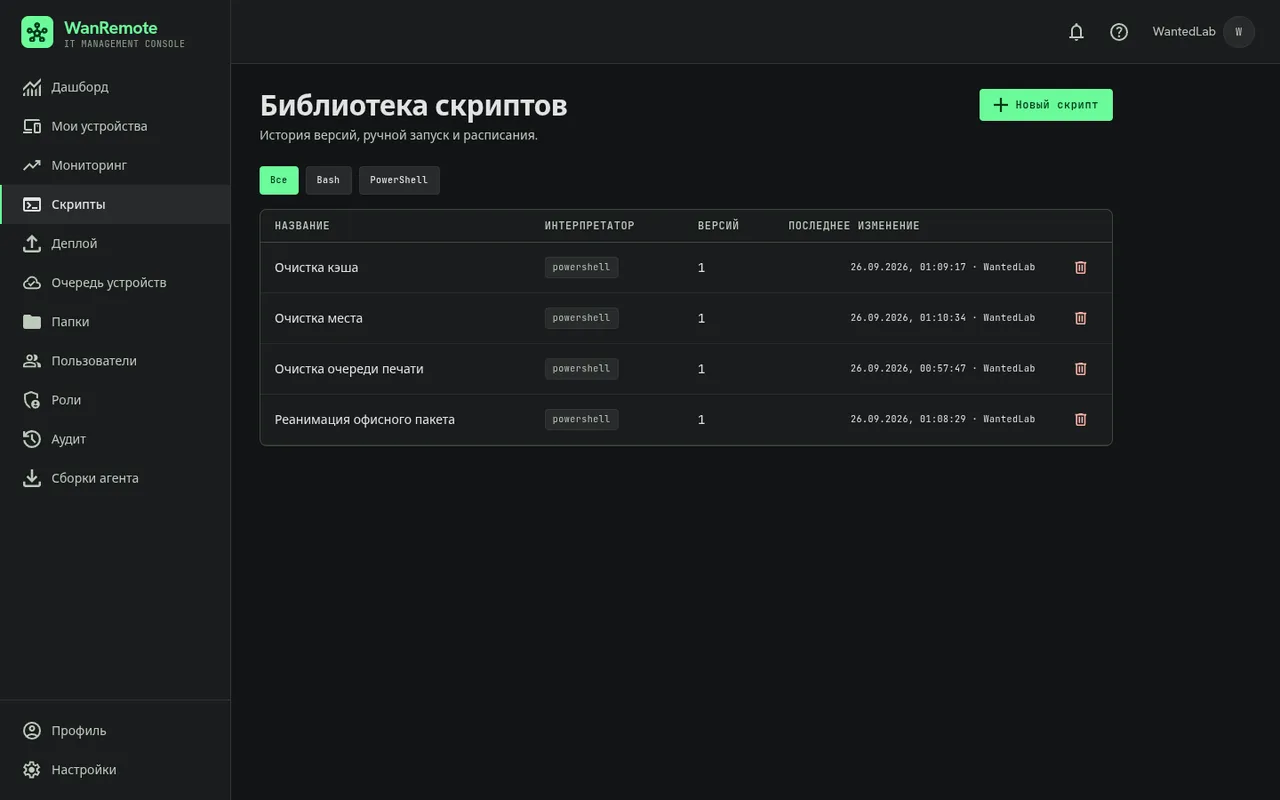Click the WanRemote logo icon
This screenshot has height=800, width=1280.
click(x=37, y=32)
